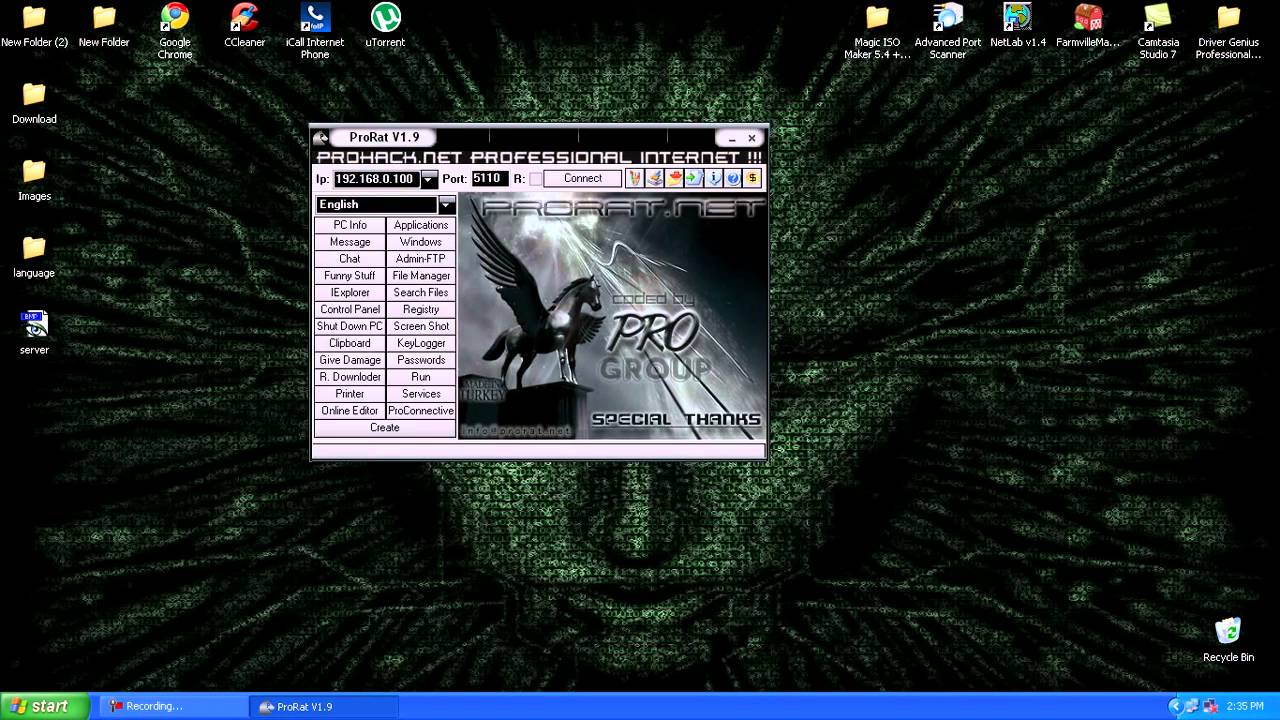Image resolution: width=1280 pixels, height=720 pixels.
Task: Tick the R: checkbox beside Connect
Action: tap(535, 179)
